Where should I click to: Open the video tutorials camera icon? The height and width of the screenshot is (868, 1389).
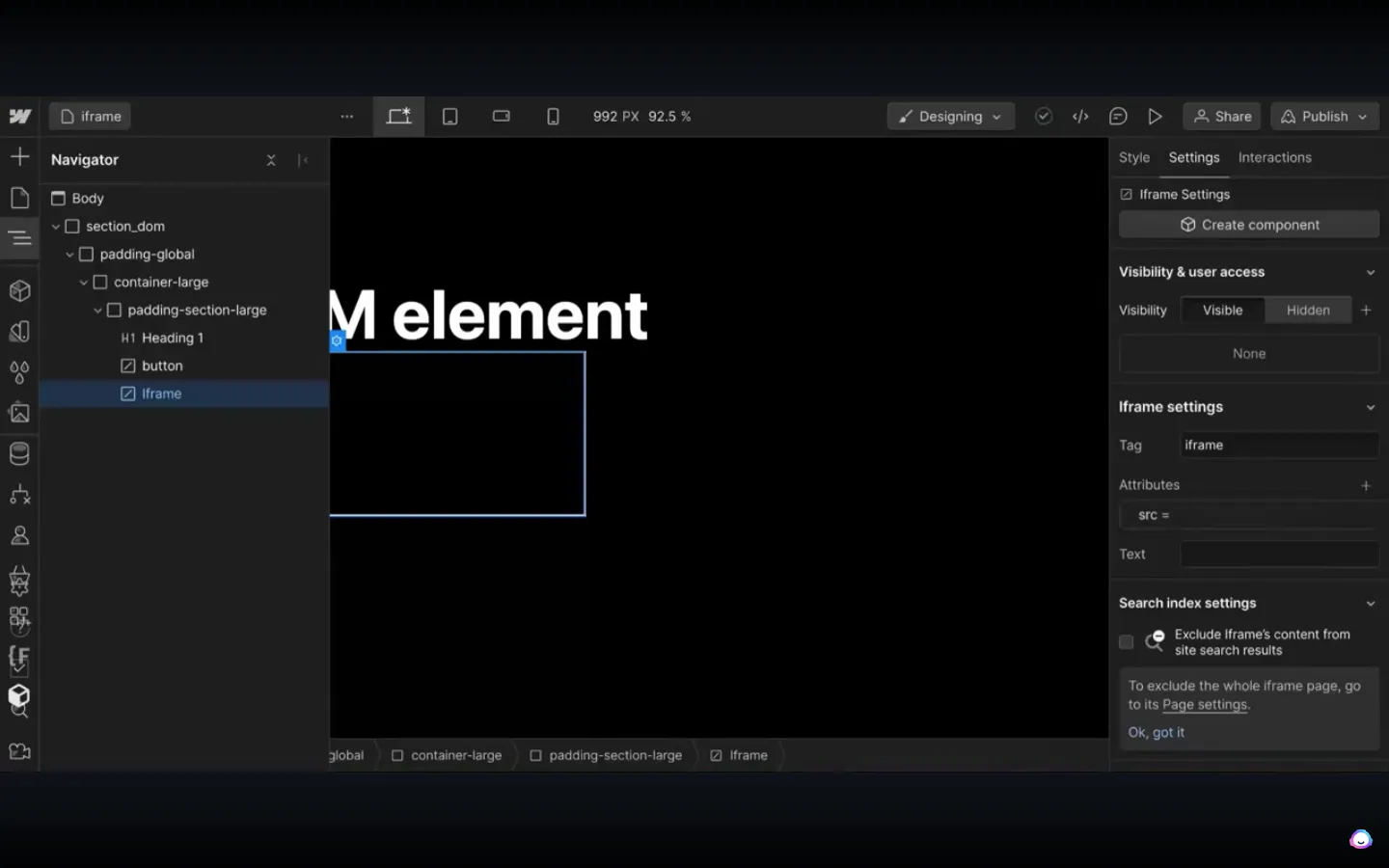pos(19,751)
